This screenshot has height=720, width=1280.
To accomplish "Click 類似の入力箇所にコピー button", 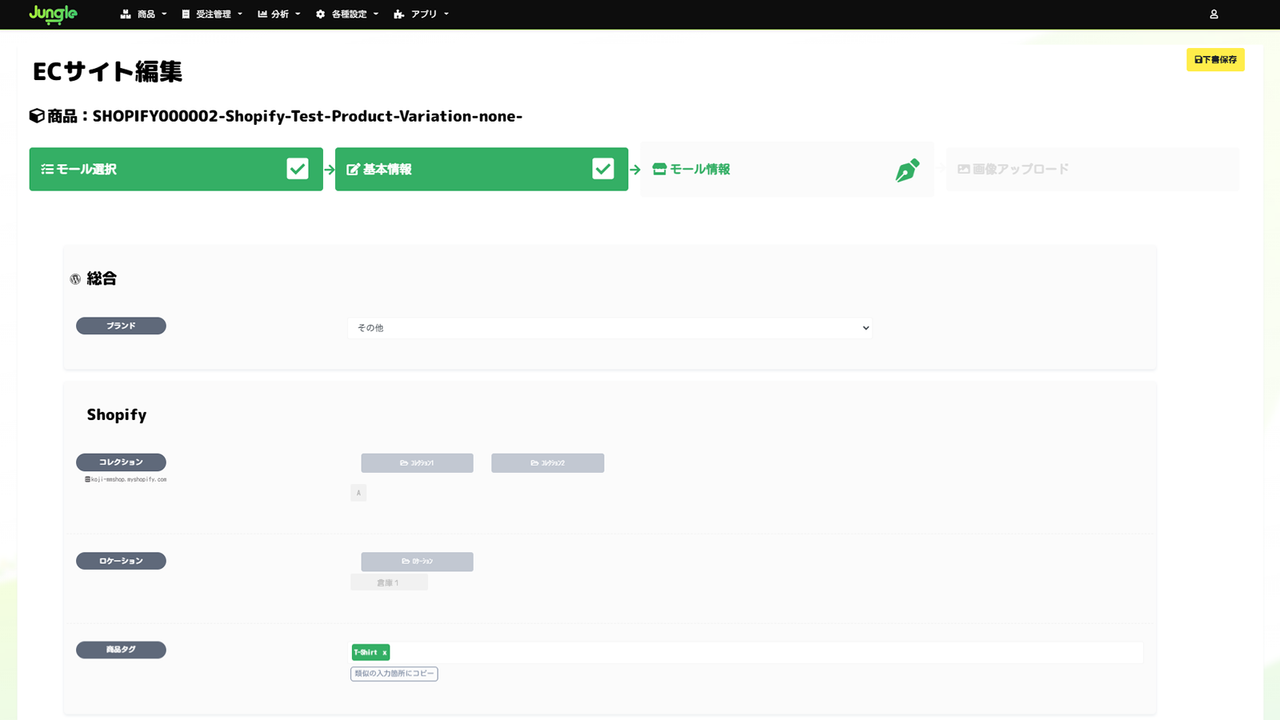I will click(x=394, y=674).
